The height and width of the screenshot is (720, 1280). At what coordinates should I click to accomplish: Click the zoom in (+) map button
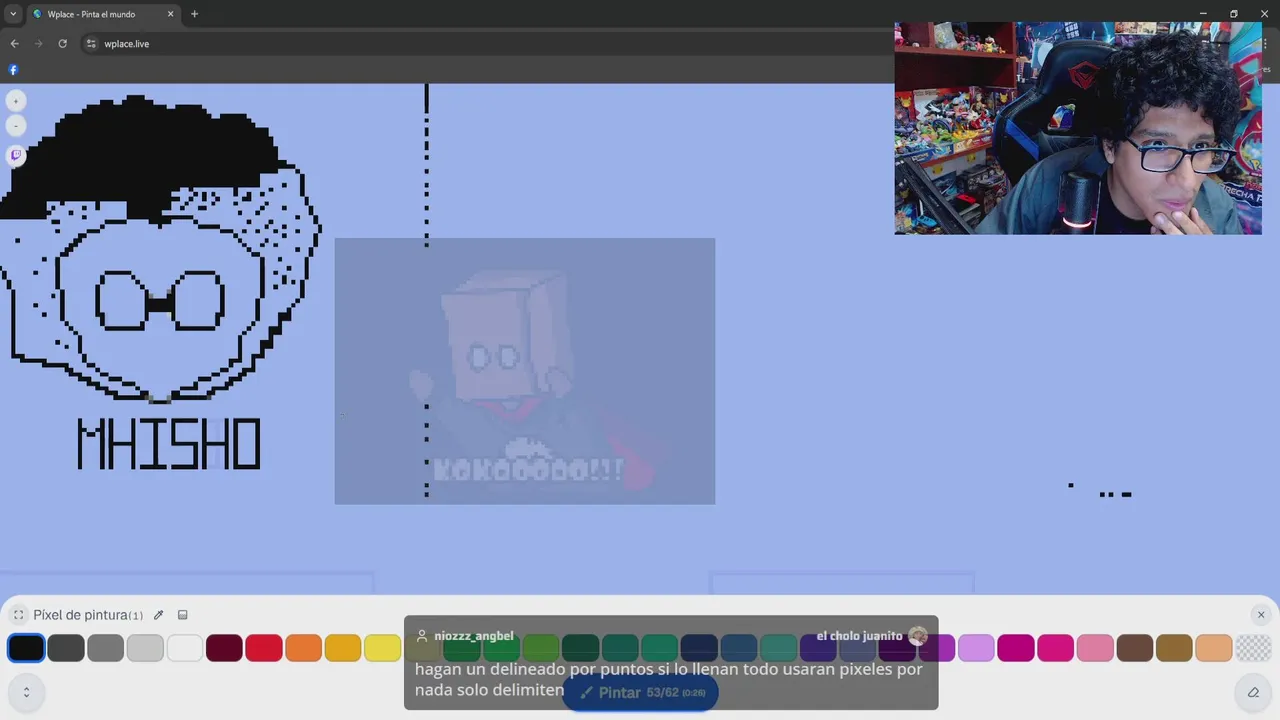click(x=16, y=101)
